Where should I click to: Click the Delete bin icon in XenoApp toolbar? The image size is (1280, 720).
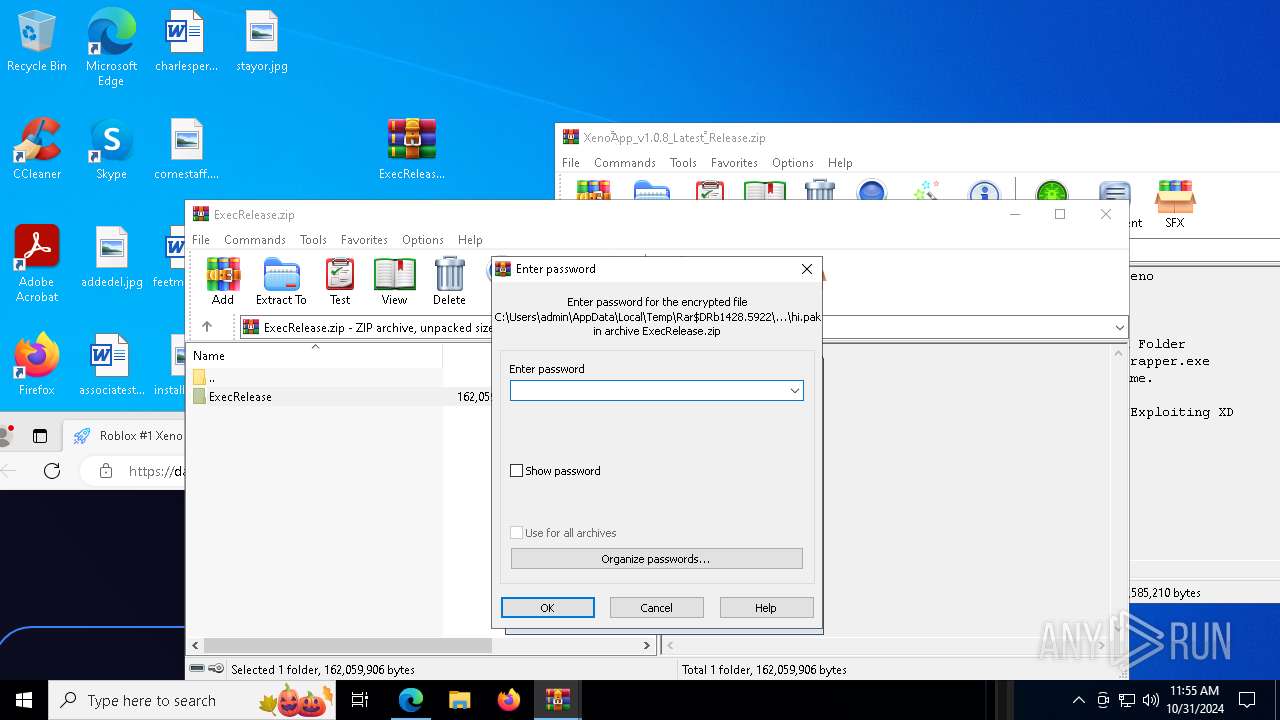point(819,192)
